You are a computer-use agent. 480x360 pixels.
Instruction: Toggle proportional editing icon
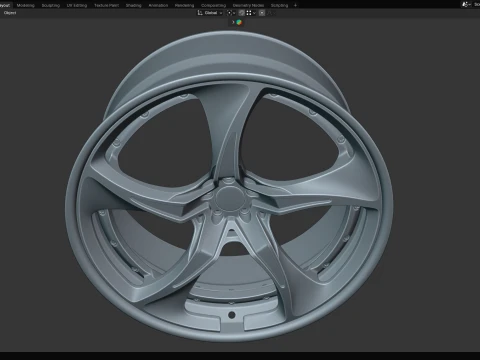pos(262,13)
